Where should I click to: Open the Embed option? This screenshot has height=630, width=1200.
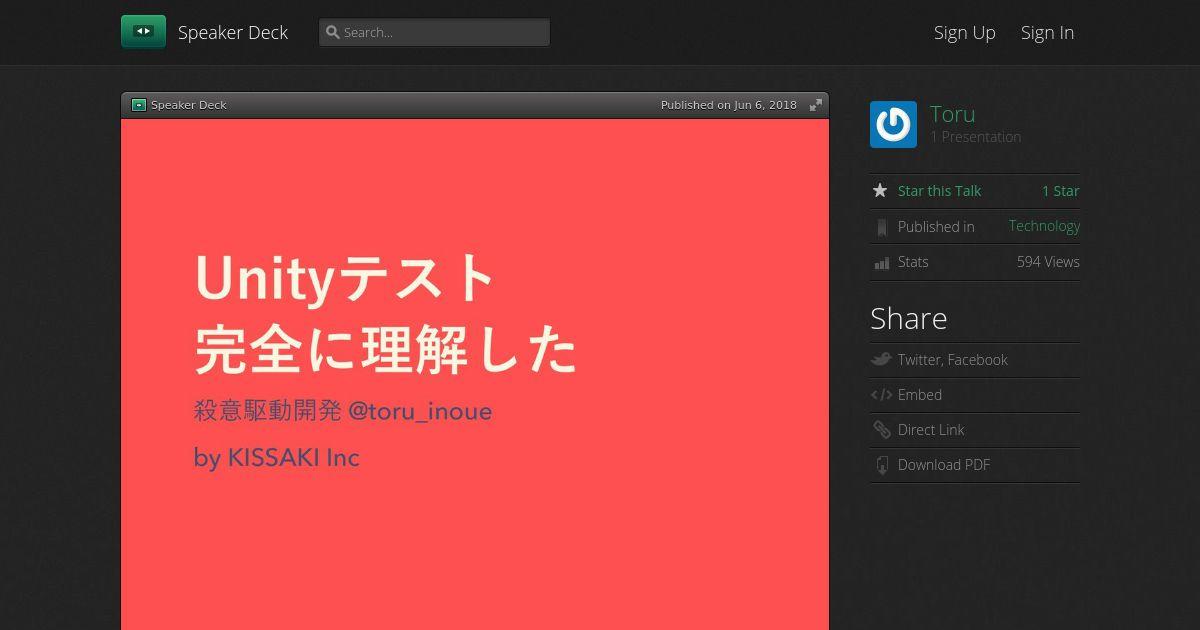click(920, 395)
